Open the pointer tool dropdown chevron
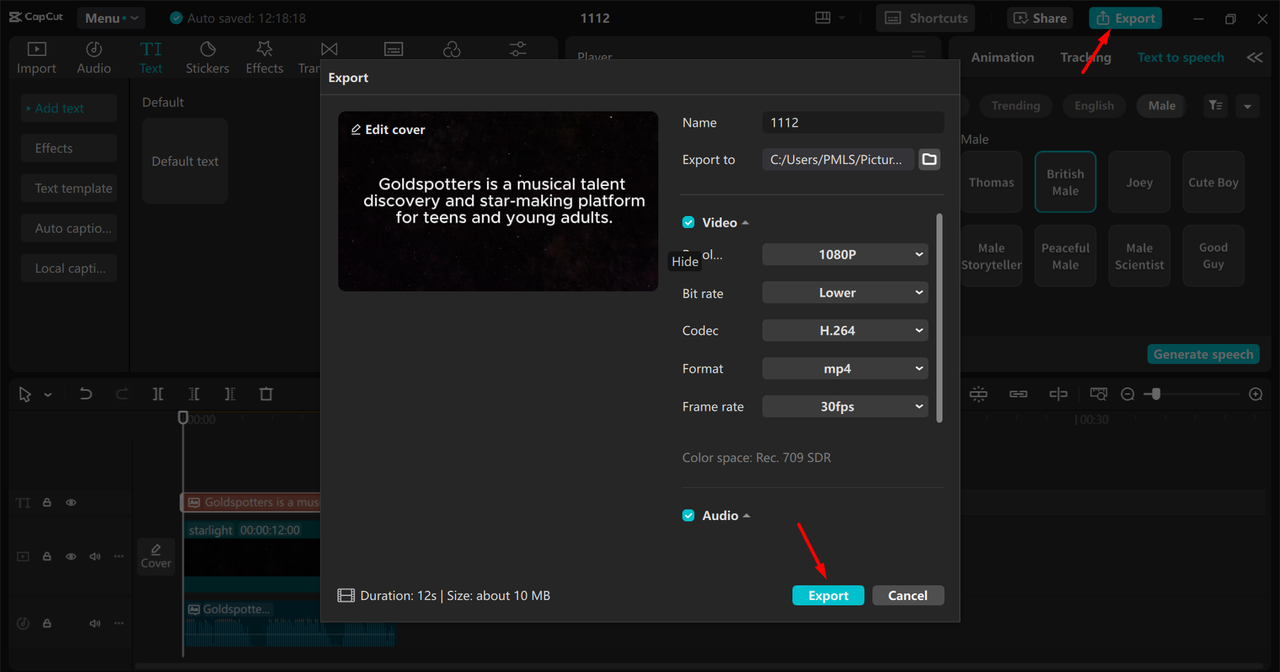Image resolution: width=1280 pixels, height=672 pixels. pos(47,394)
